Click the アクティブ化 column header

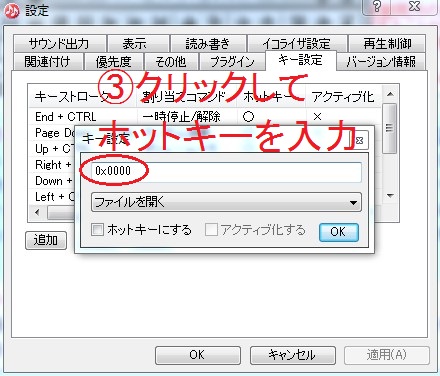[343, 97]
